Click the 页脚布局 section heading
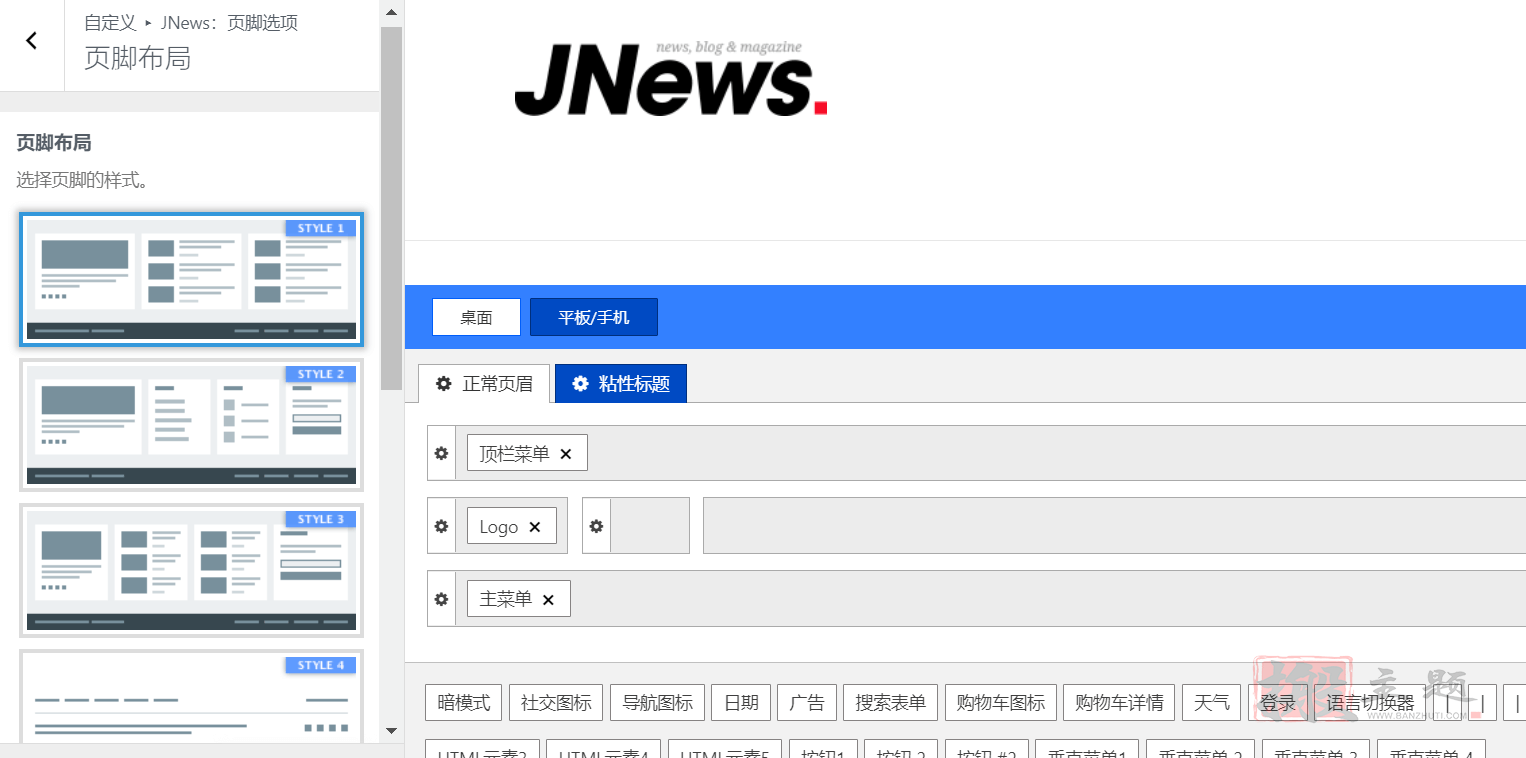This screenshot has width=1526, height=758. click(54, 143)
